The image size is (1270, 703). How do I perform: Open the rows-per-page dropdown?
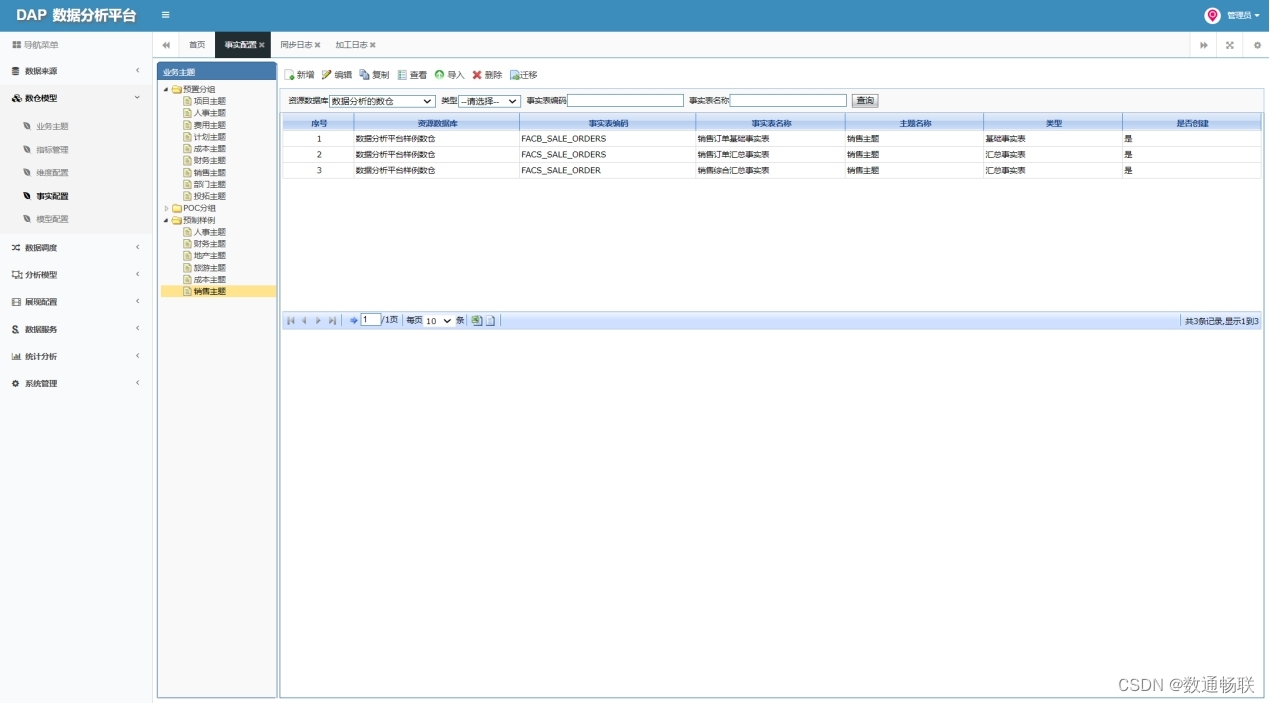(x=439, y=321)
